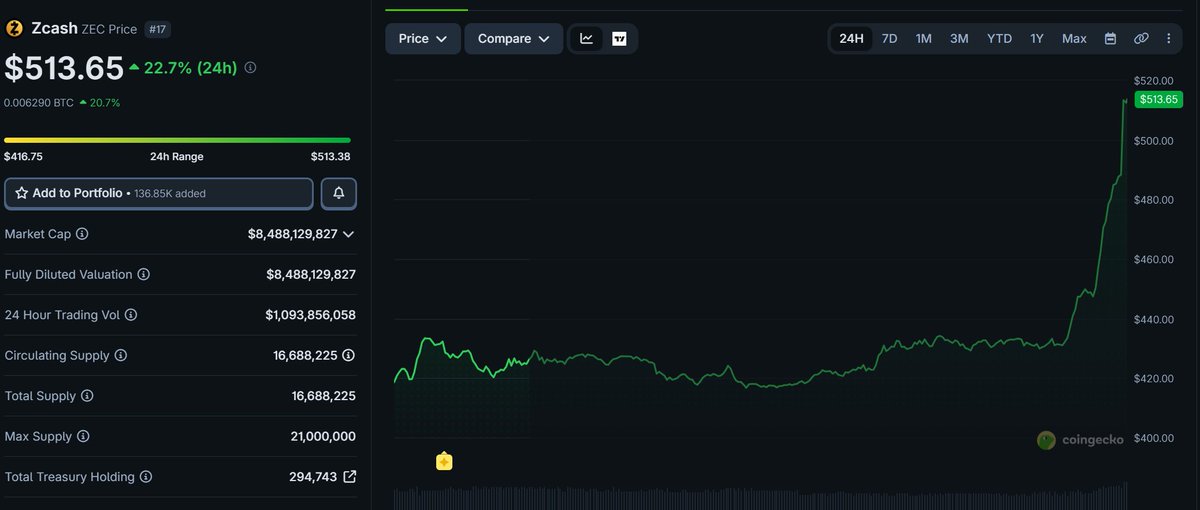Open the Compare dropdown

[x=514, y=39]
